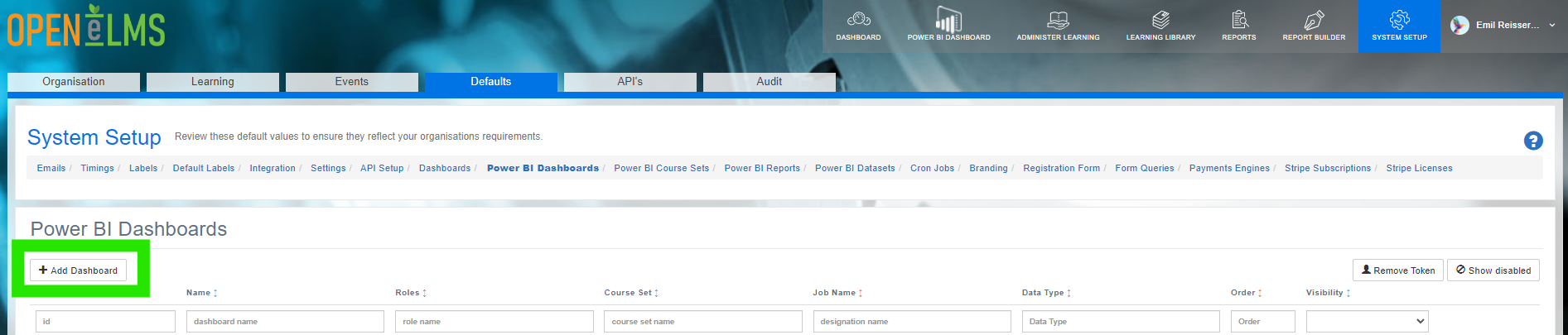Focus the Order filter field
The width and height of the screenshot is (1568, 335).
(1262, 321)
